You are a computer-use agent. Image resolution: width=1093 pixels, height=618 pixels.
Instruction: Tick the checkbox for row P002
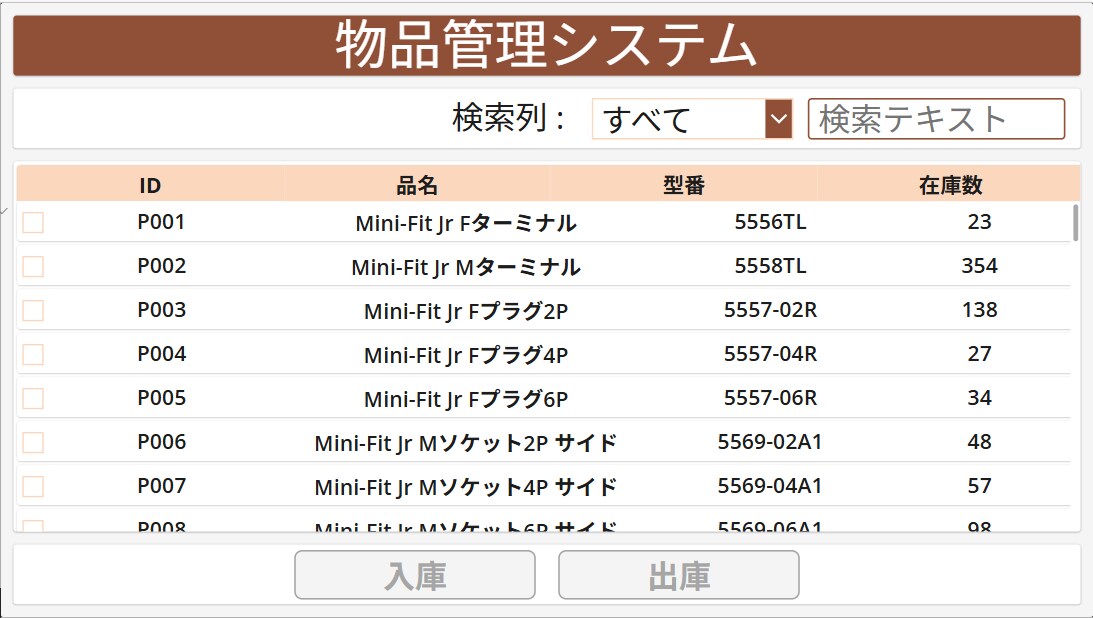tap(33, 266)
